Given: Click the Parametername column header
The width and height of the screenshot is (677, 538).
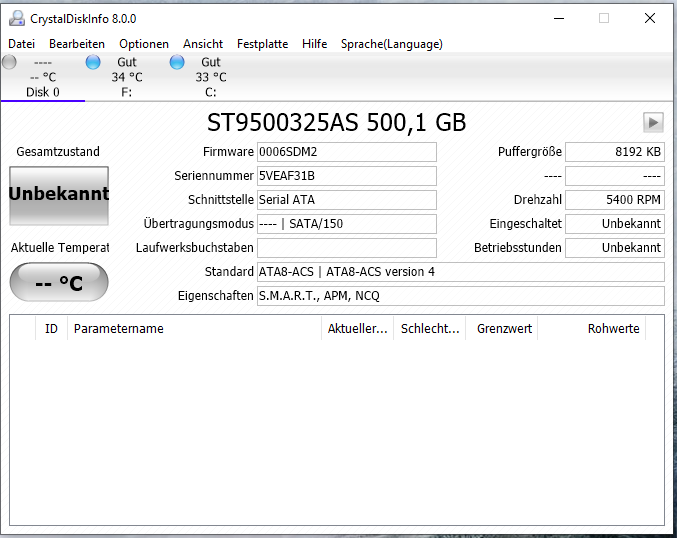Looking at the screenshot, I should (x=194, y=329).
